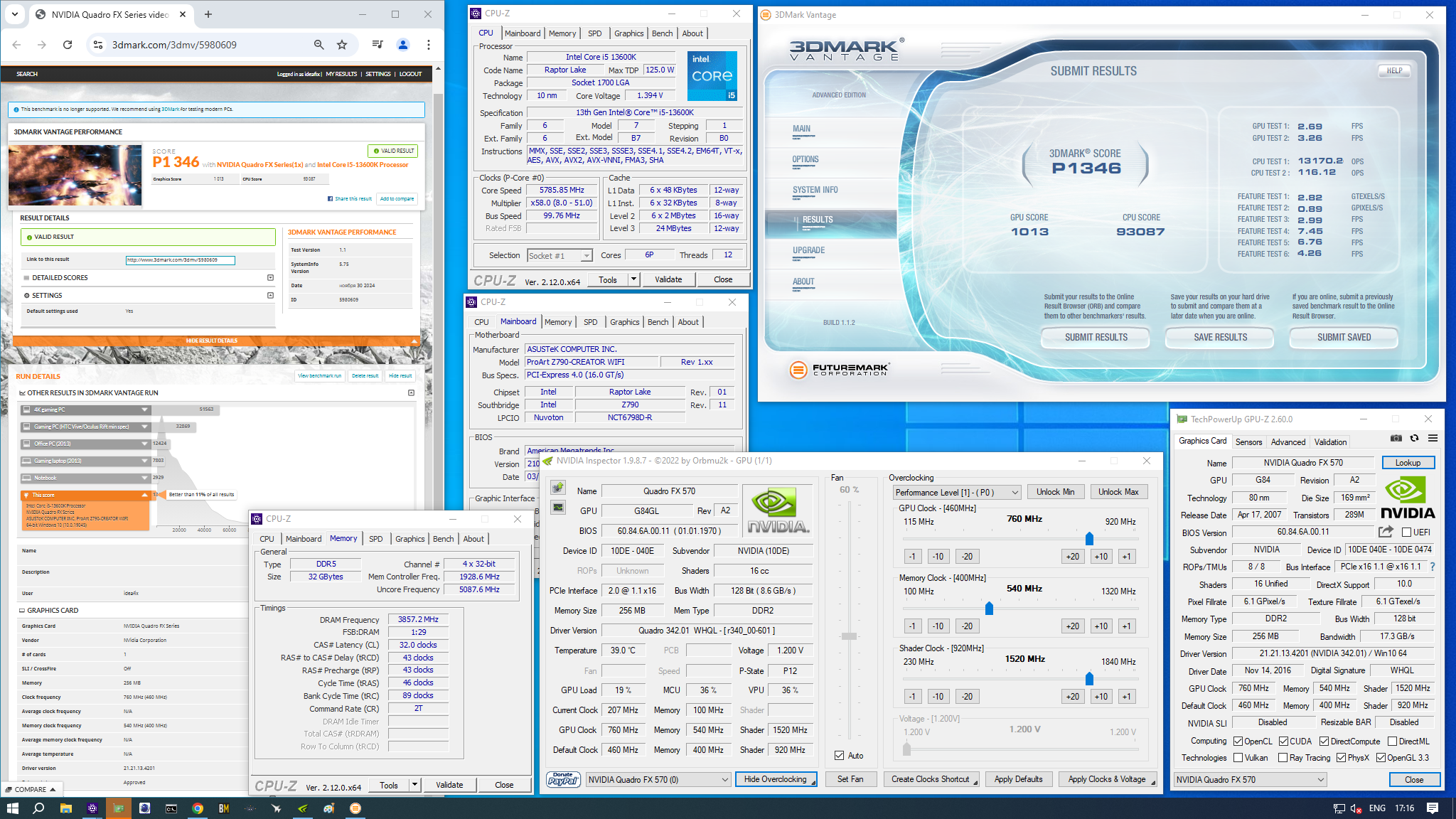
Task: Toggle the Ray Tracing checkbox in GPU-Z
Action: (1283, 758)
